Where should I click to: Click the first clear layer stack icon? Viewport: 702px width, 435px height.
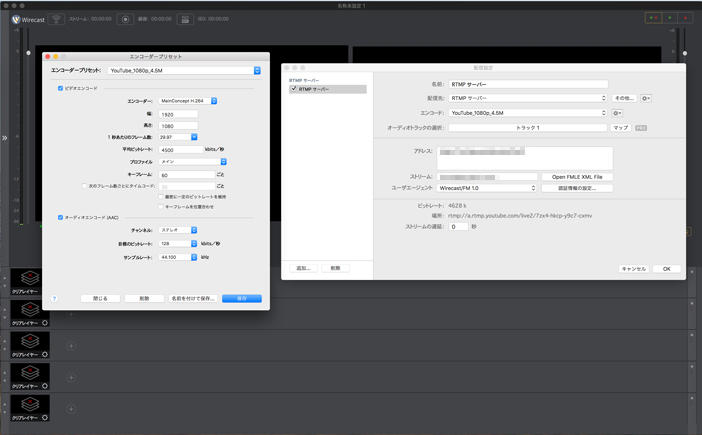(x=30, y=278)
